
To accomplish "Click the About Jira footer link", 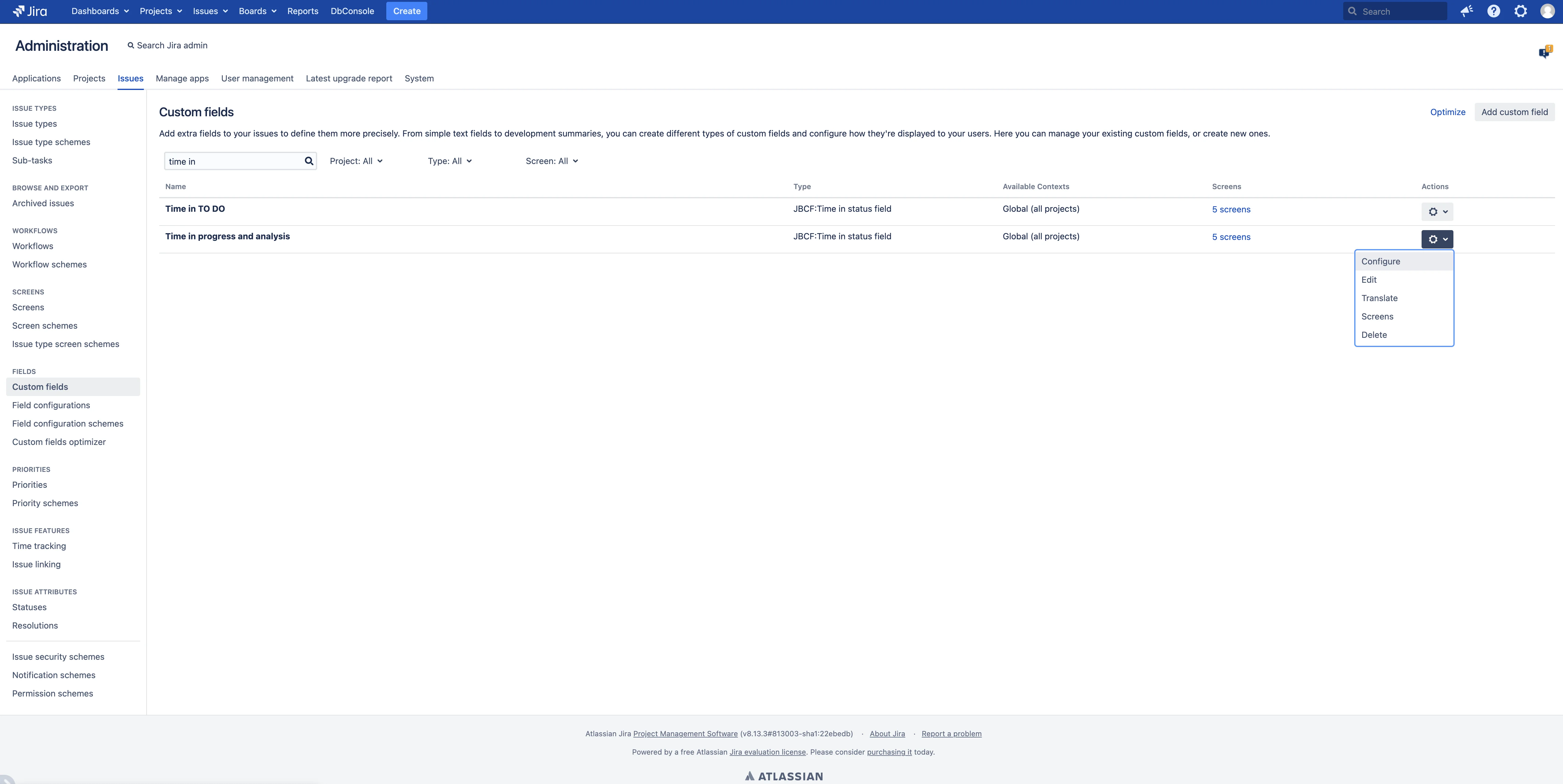I will point(887,734).
